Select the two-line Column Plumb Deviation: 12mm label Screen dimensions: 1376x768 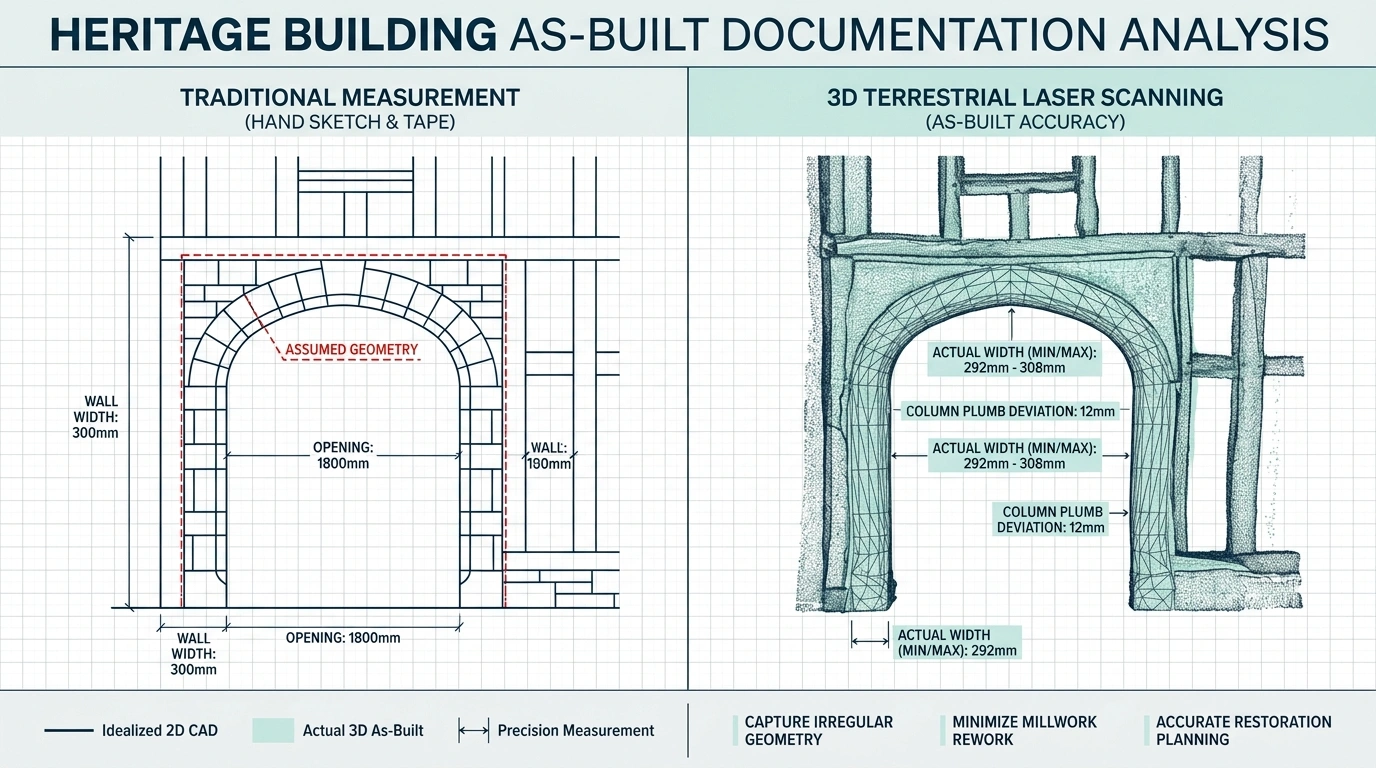[1053, 519]
